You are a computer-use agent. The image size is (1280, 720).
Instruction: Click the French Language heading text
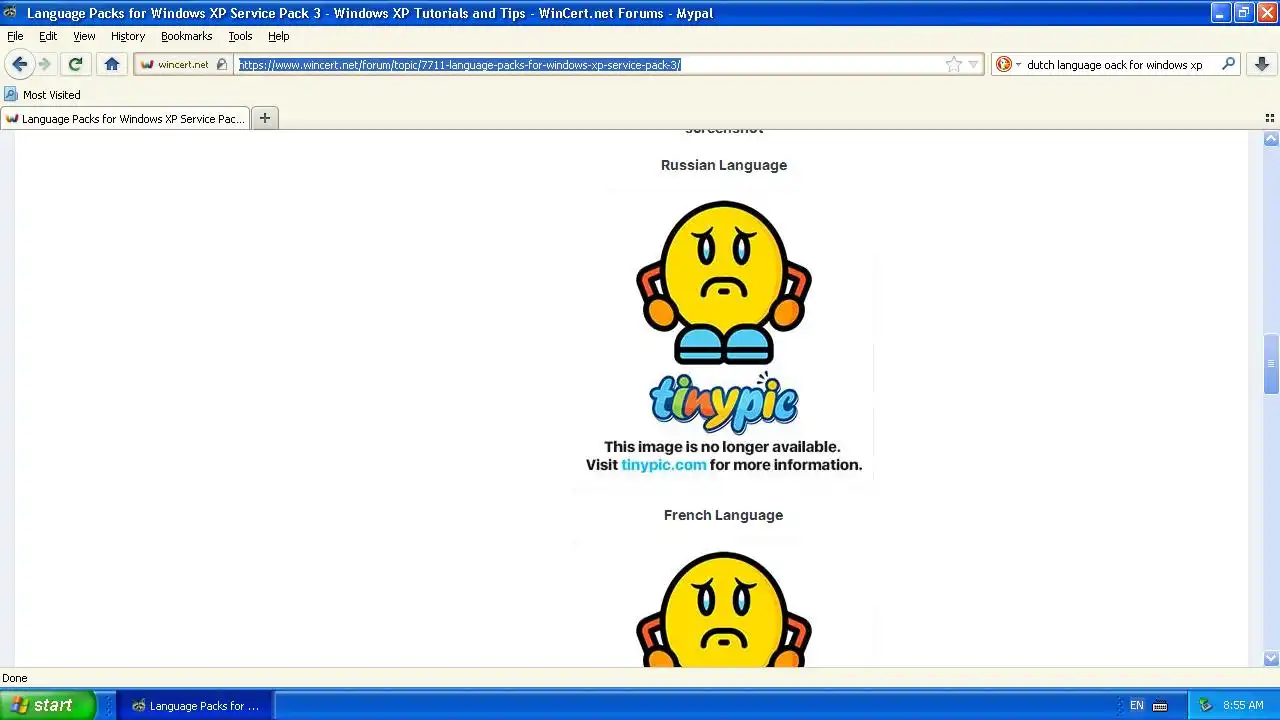tap(723, 515)
